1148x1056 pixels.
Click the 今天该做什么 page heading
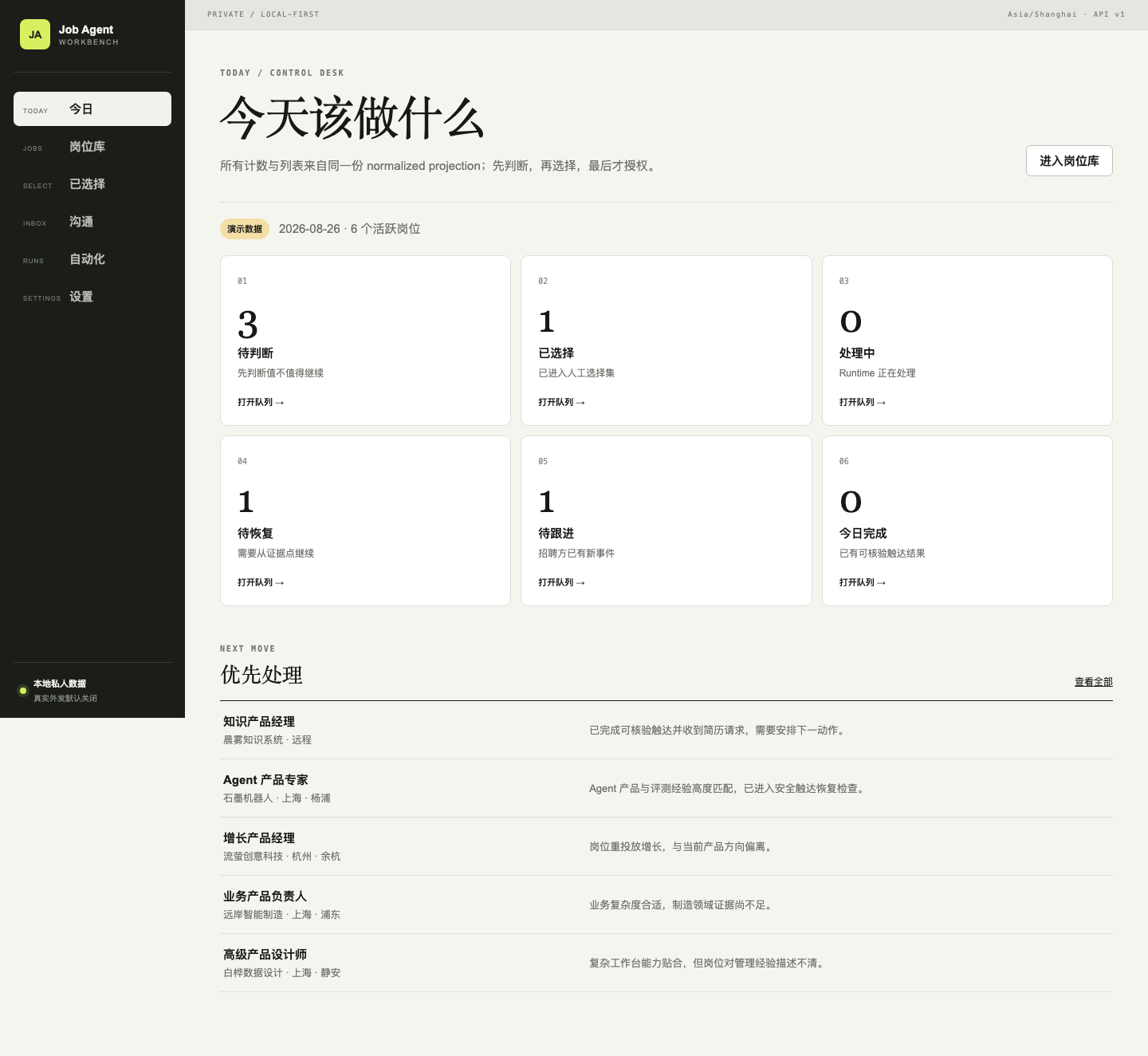pos(352,118)
